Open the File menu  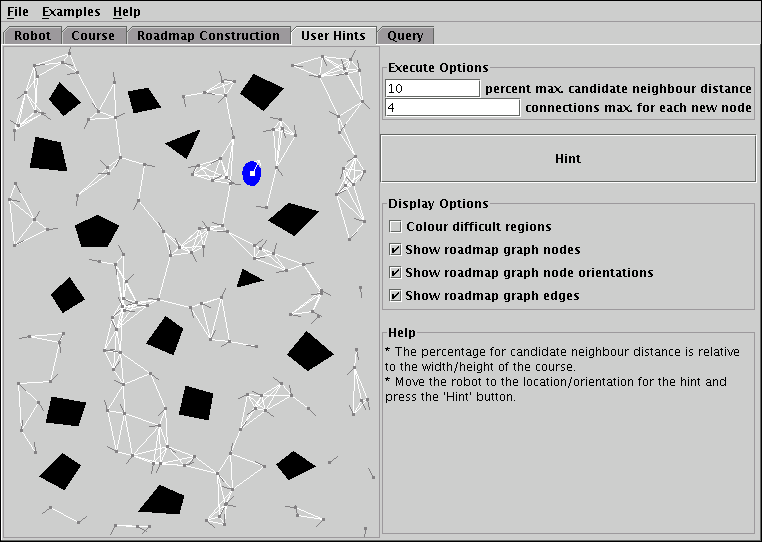point(18,12)
